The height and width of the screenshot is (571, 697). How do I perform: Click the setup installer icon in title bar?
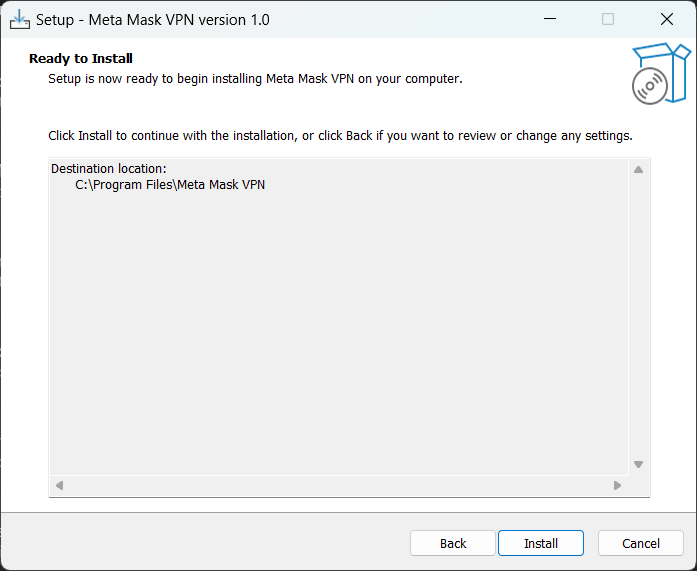coord(20,20)
